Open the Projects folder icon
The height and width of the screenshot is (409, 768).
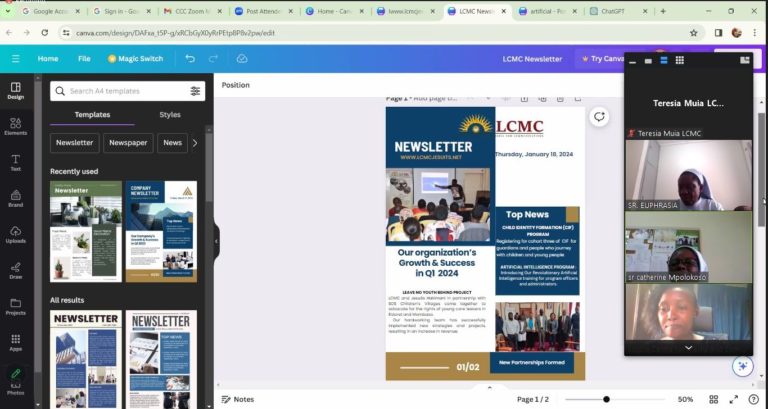click(15, 307)
